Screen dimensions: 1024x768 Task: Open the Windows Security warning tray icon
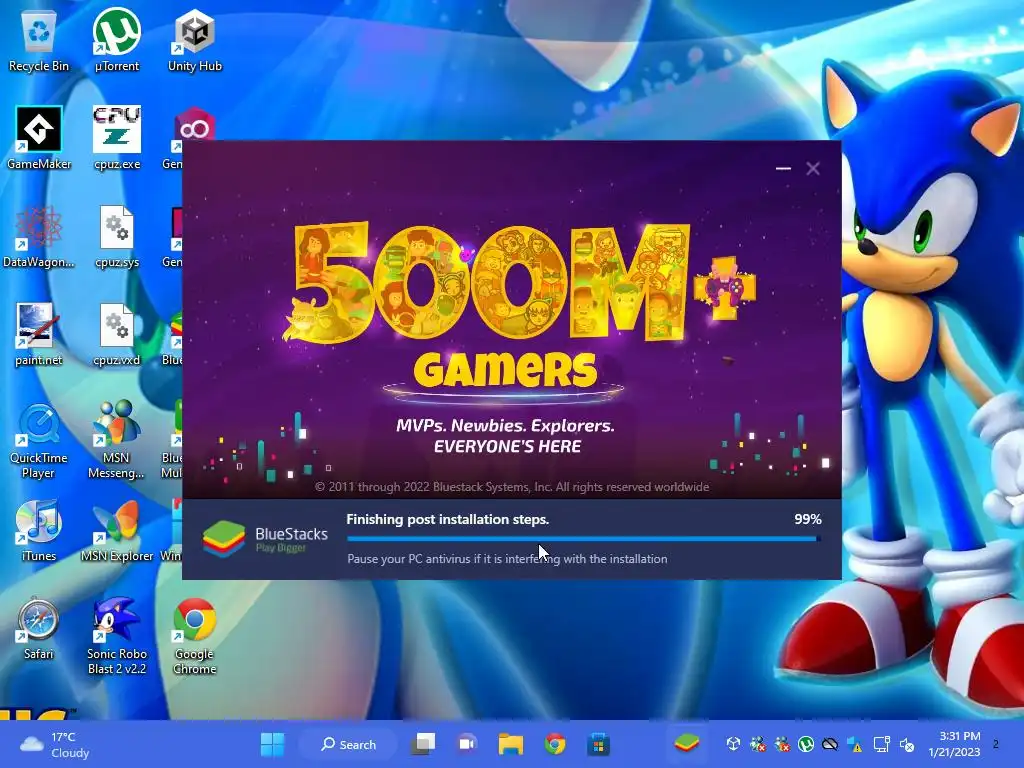click(855, 744)
